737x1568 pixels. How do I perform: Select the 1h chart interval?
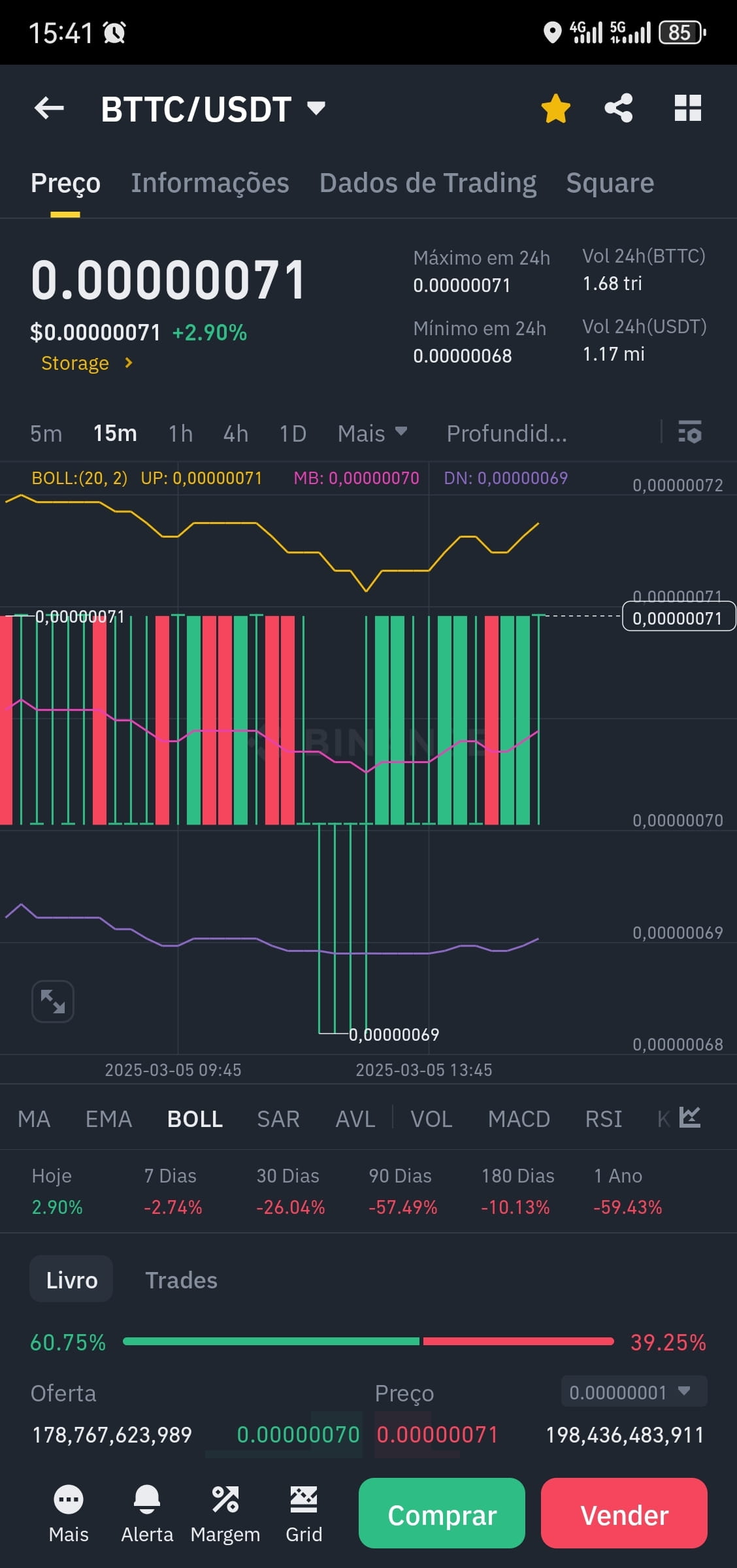coord(180,433)
